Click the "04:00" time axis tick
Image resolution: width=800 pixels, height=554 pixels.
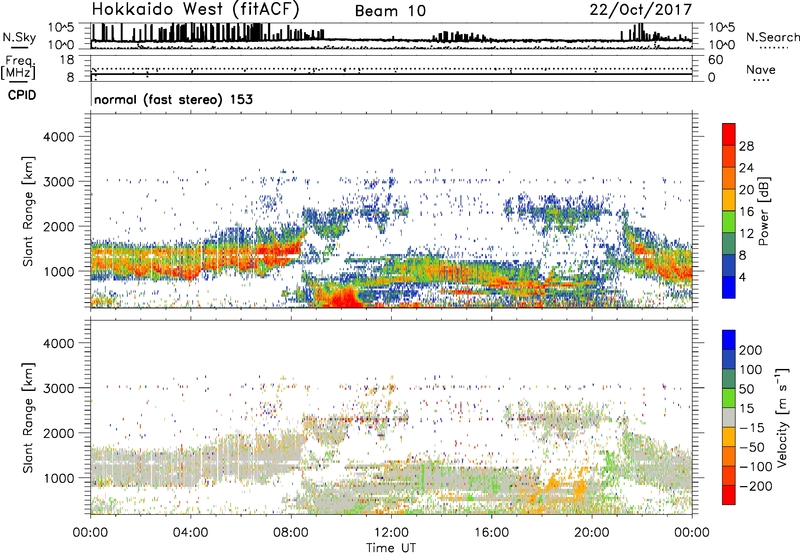click(190, 533)
